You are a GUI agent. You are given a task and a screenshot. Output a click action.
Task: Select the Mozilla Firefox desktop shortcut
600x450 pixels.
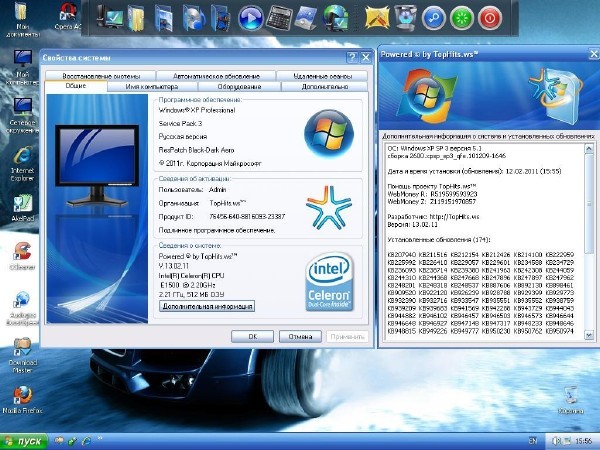22,400
